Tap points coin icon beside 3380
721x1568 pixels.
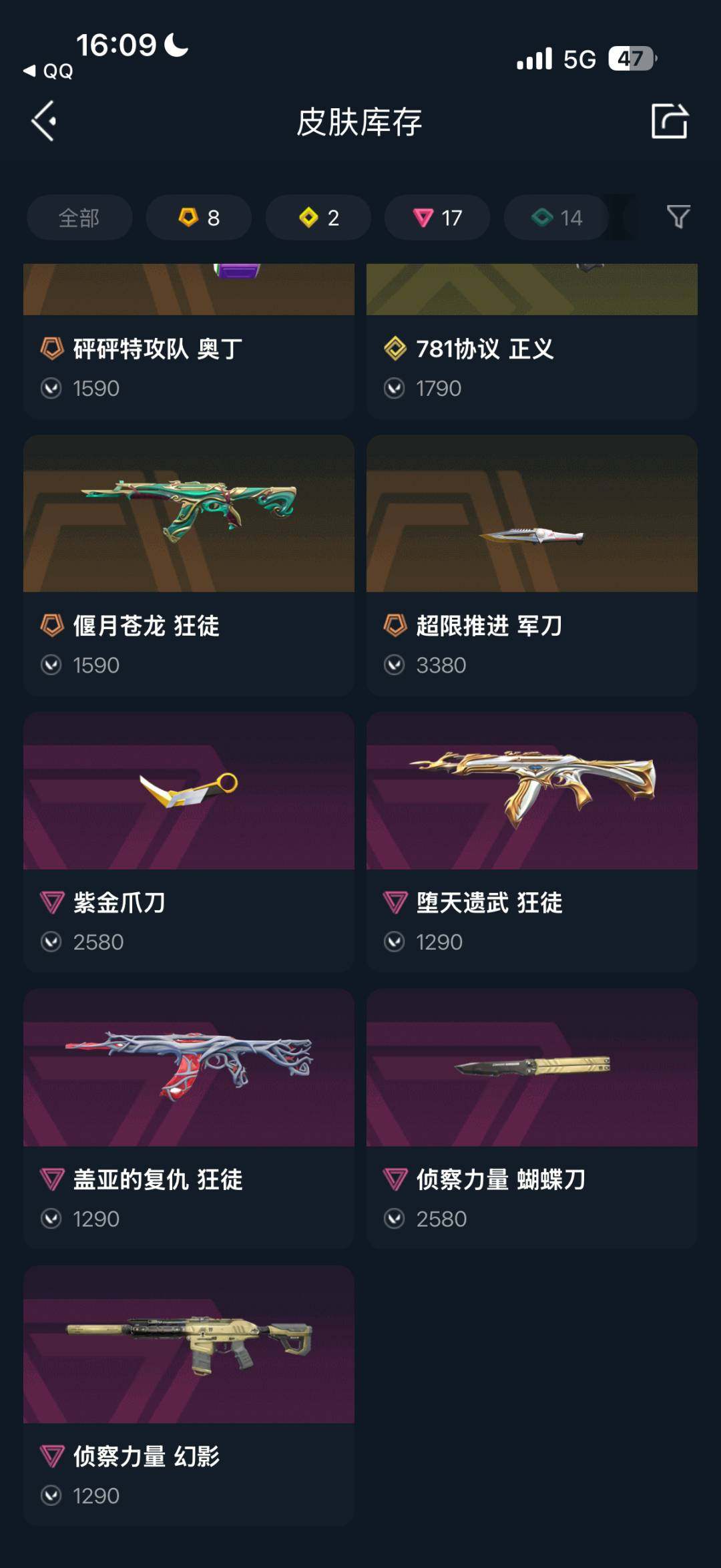click(x=395, y=665)
